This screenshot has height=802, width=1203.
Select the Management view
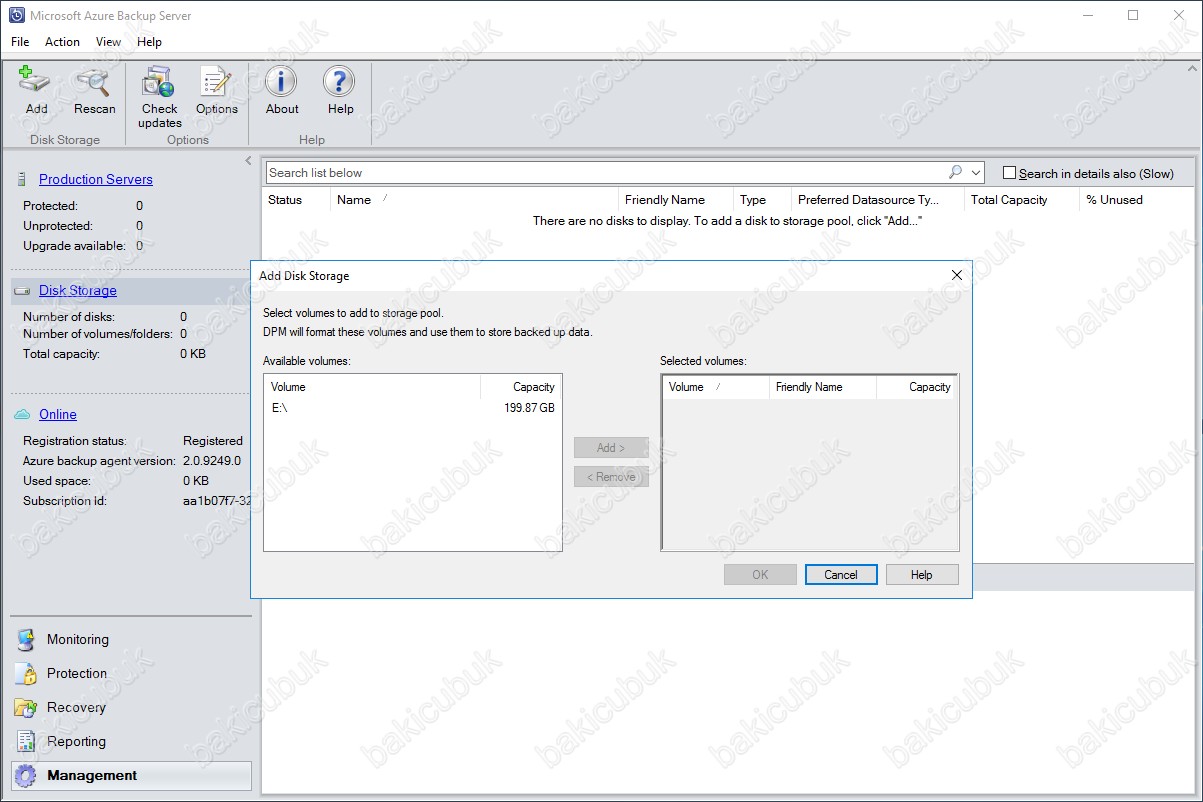pyautogui.click(x=131, y=776)
